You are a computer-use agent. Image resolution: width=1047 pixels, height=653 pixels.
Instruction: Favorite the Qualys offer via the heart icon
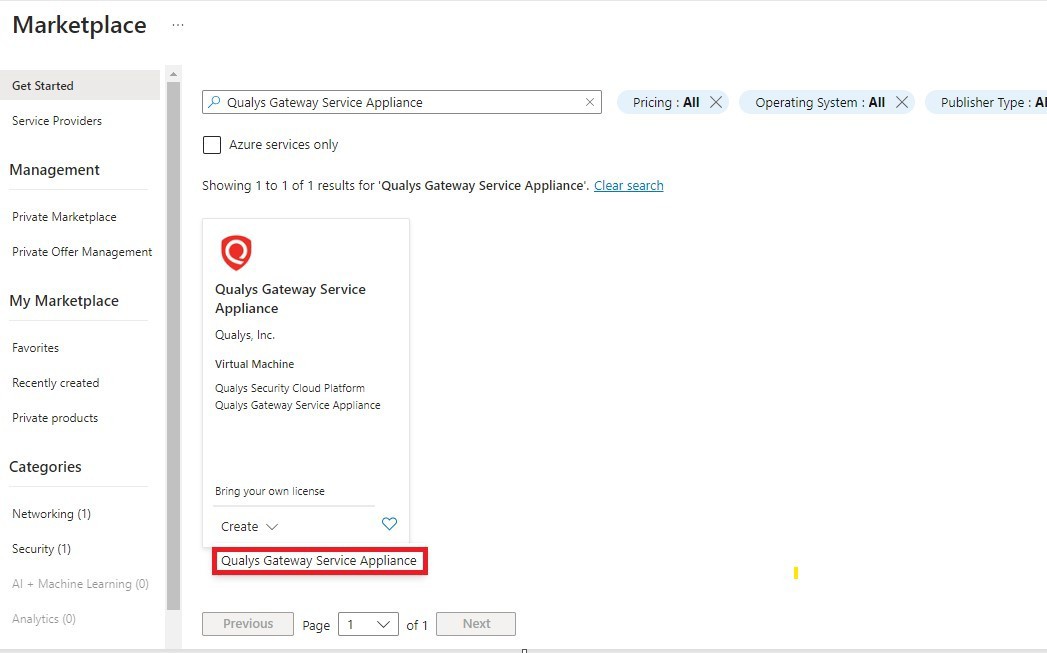point(389,523)
